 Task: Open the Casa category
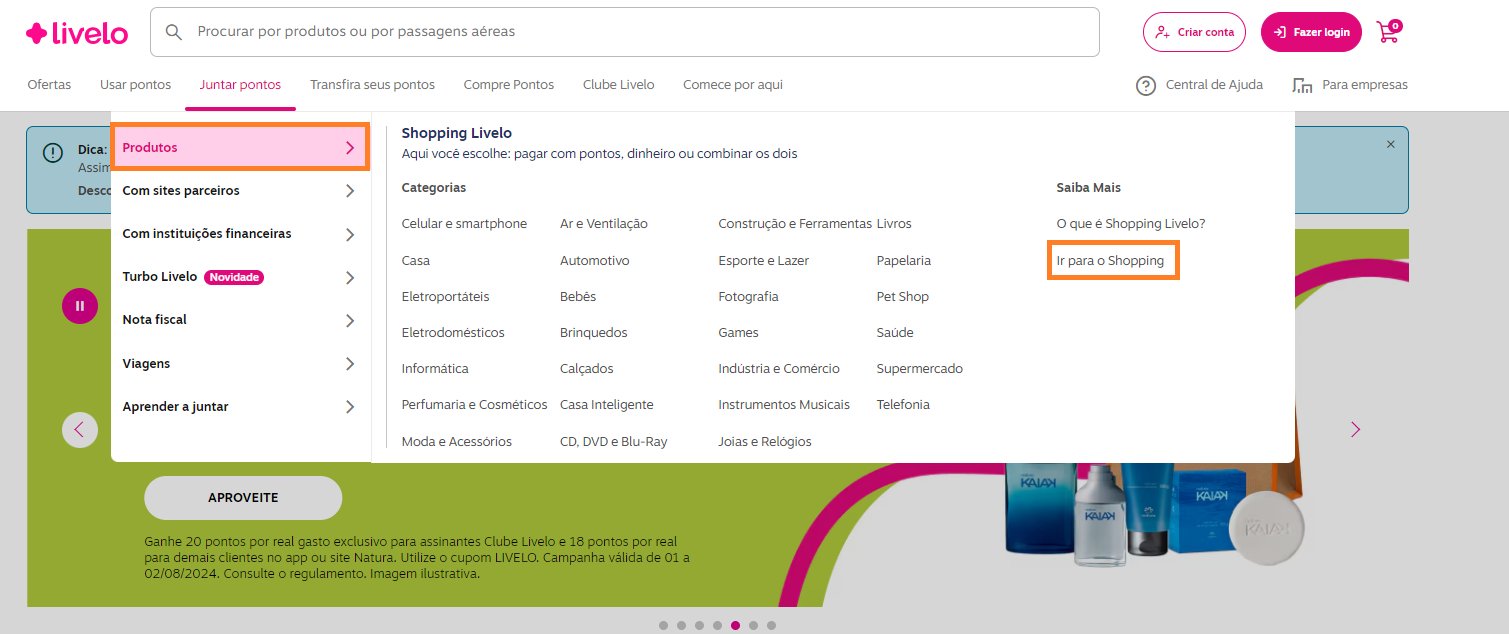coord(416,261)
